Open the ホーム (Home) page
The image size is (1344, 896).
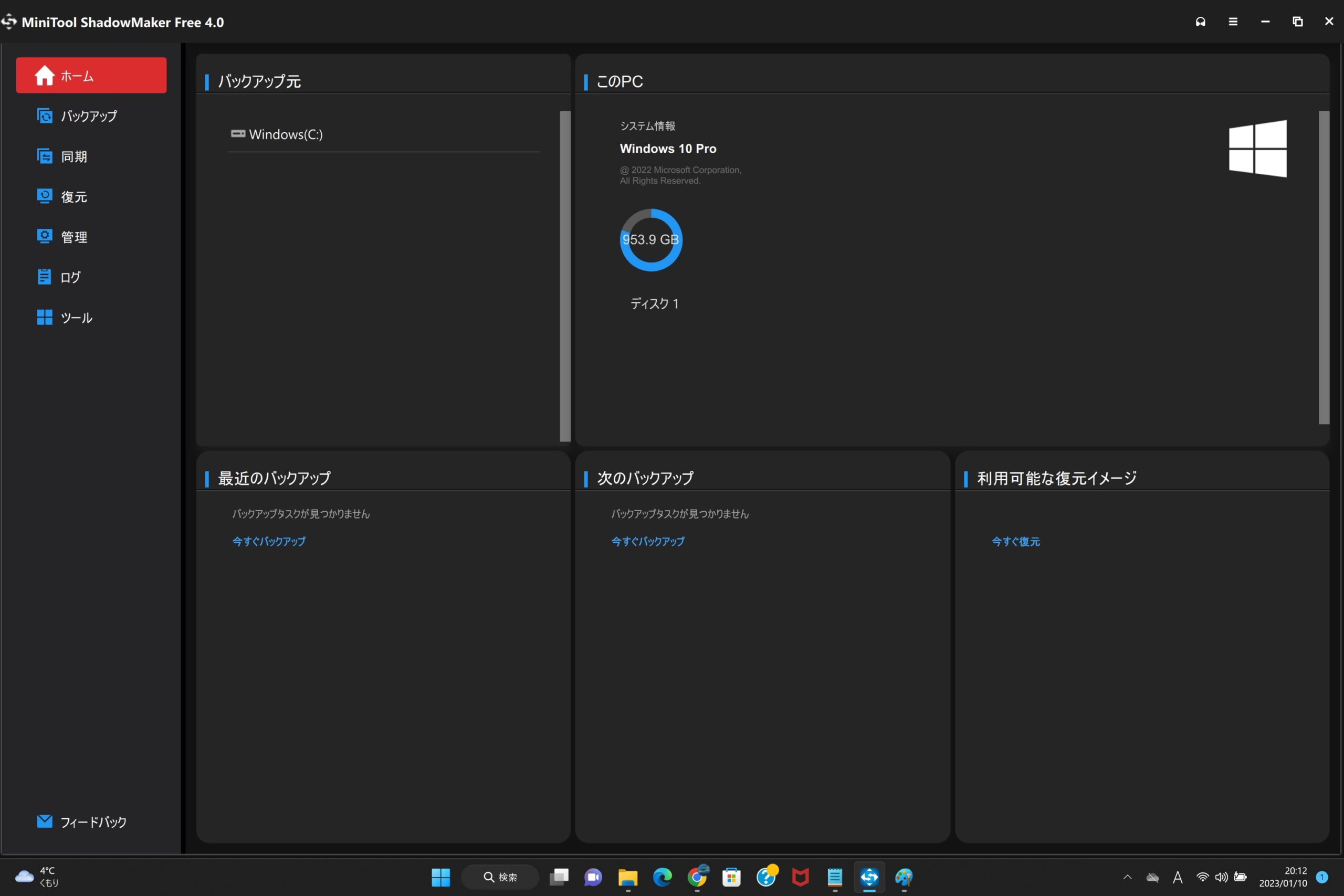[x=91, y=76]
